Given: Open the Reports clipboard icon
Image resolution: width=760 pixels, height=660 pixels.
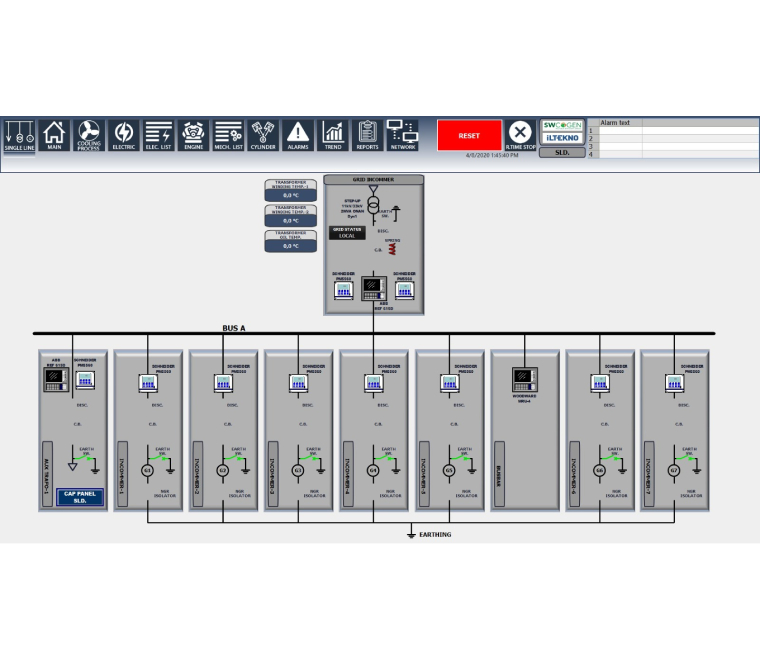Looking at the screenshot, I should (367, 134).
